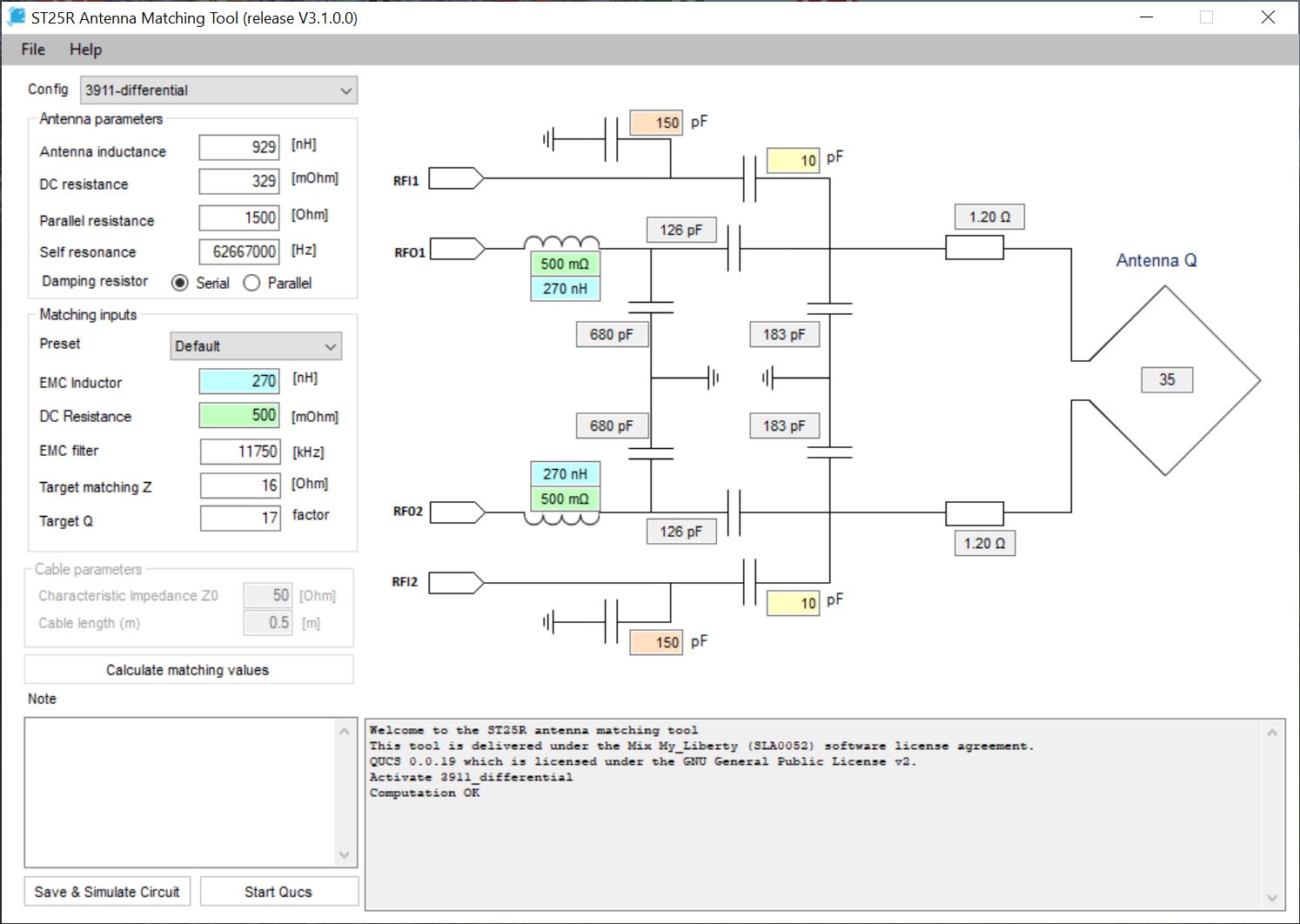This screenshot has width=1300, height=924.
Task: Click the RFO2 500 mΩ value box
Action: [x=565, y=499]
